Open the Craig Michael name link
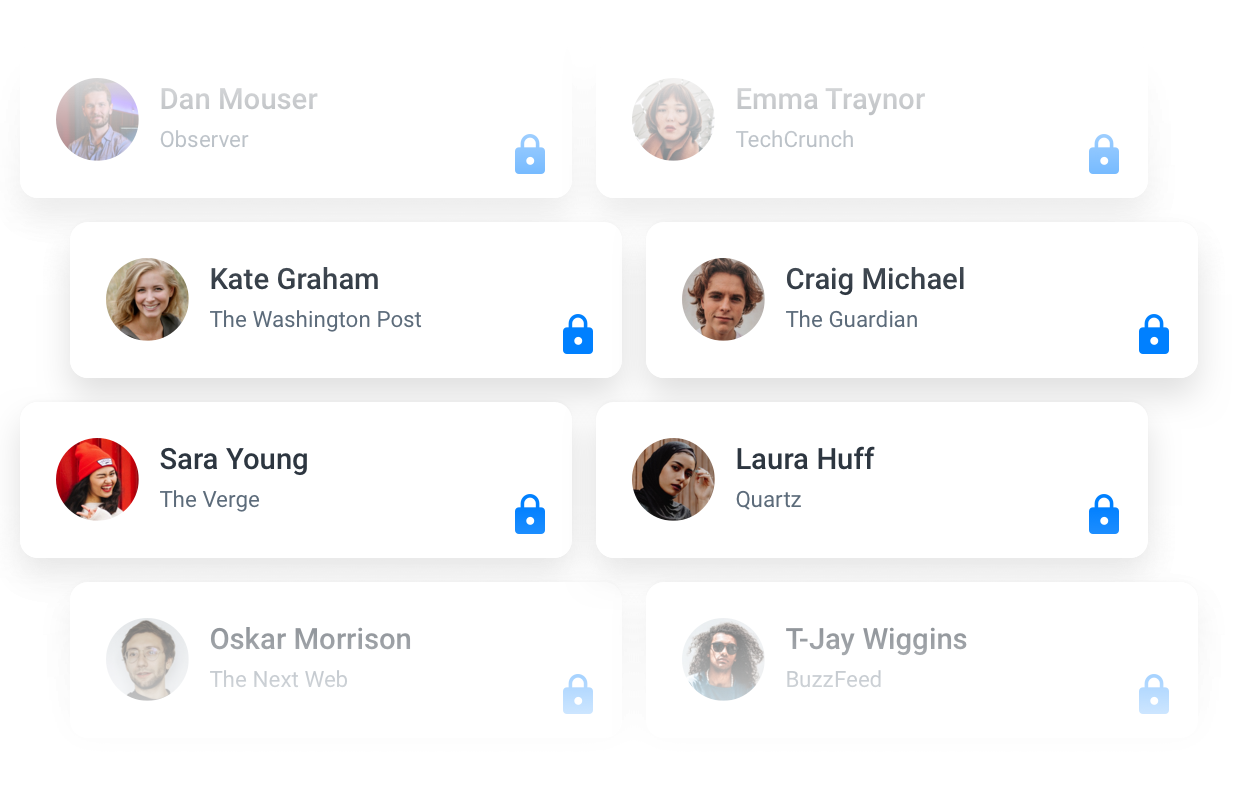Image resolution: width=1248 pixels, height=798 pixels. click(875, 279)
